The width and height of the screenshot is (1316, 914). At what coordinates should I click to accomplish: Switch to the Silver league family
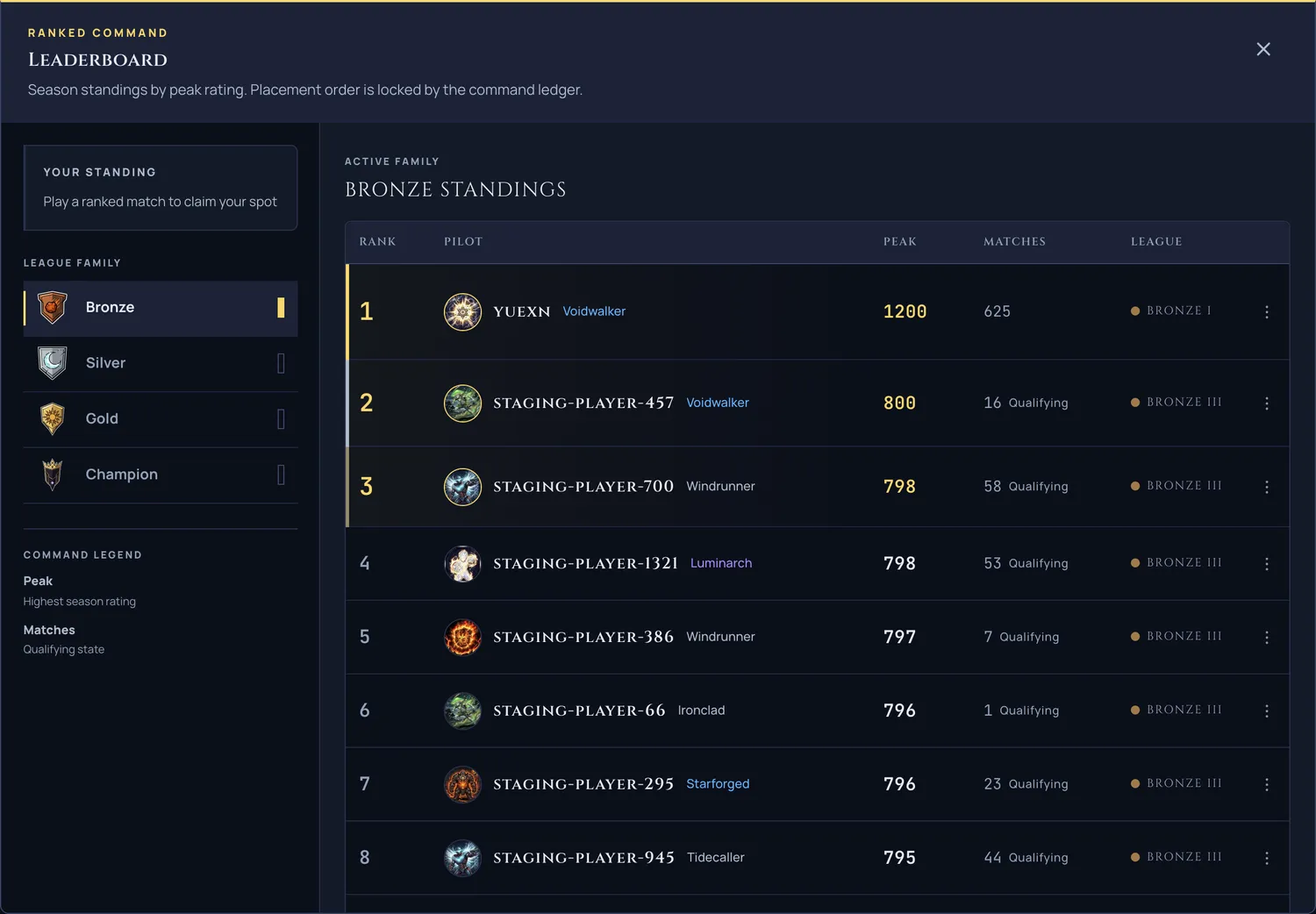coord(161,363)
